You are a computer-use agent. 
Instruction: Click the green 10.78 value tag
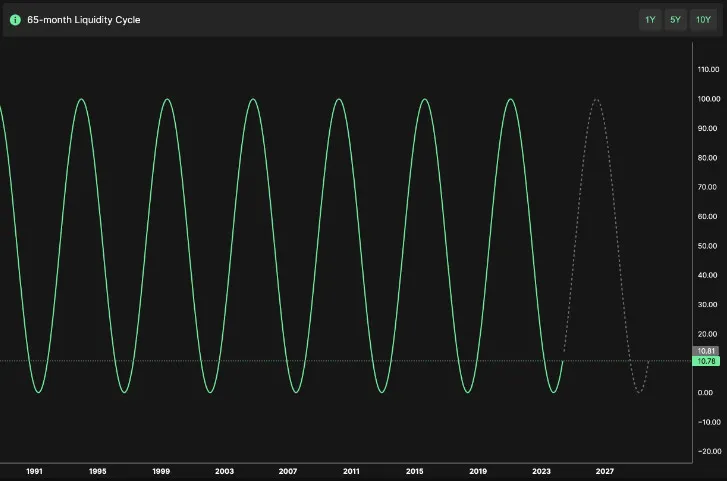(705, 361)
